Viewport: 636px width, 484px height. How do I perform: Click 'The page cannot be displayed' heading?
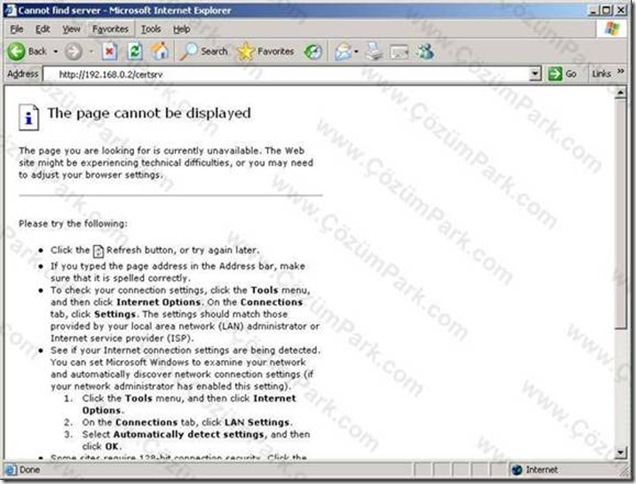[149, 113]
